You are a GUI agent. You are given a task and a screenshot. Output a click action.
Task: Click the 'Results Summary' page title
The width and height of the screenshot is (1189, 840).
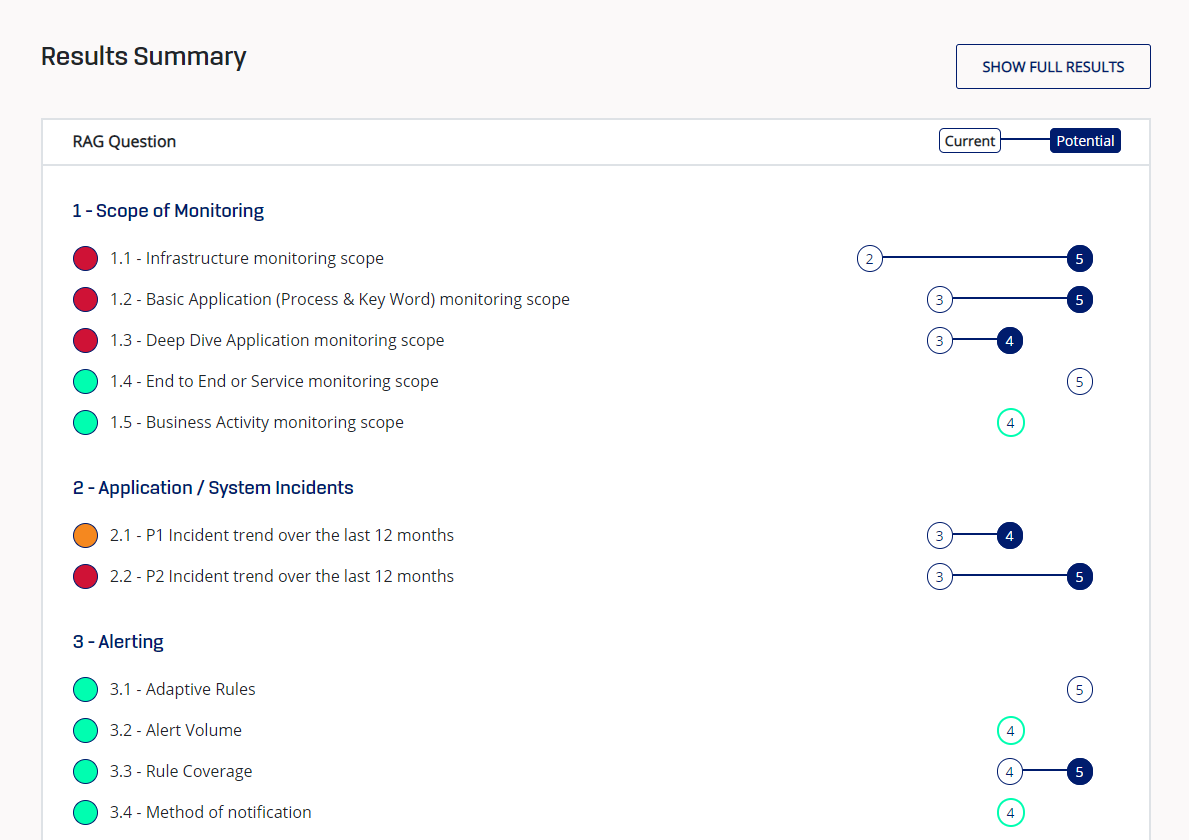click(x=144, y=57)
